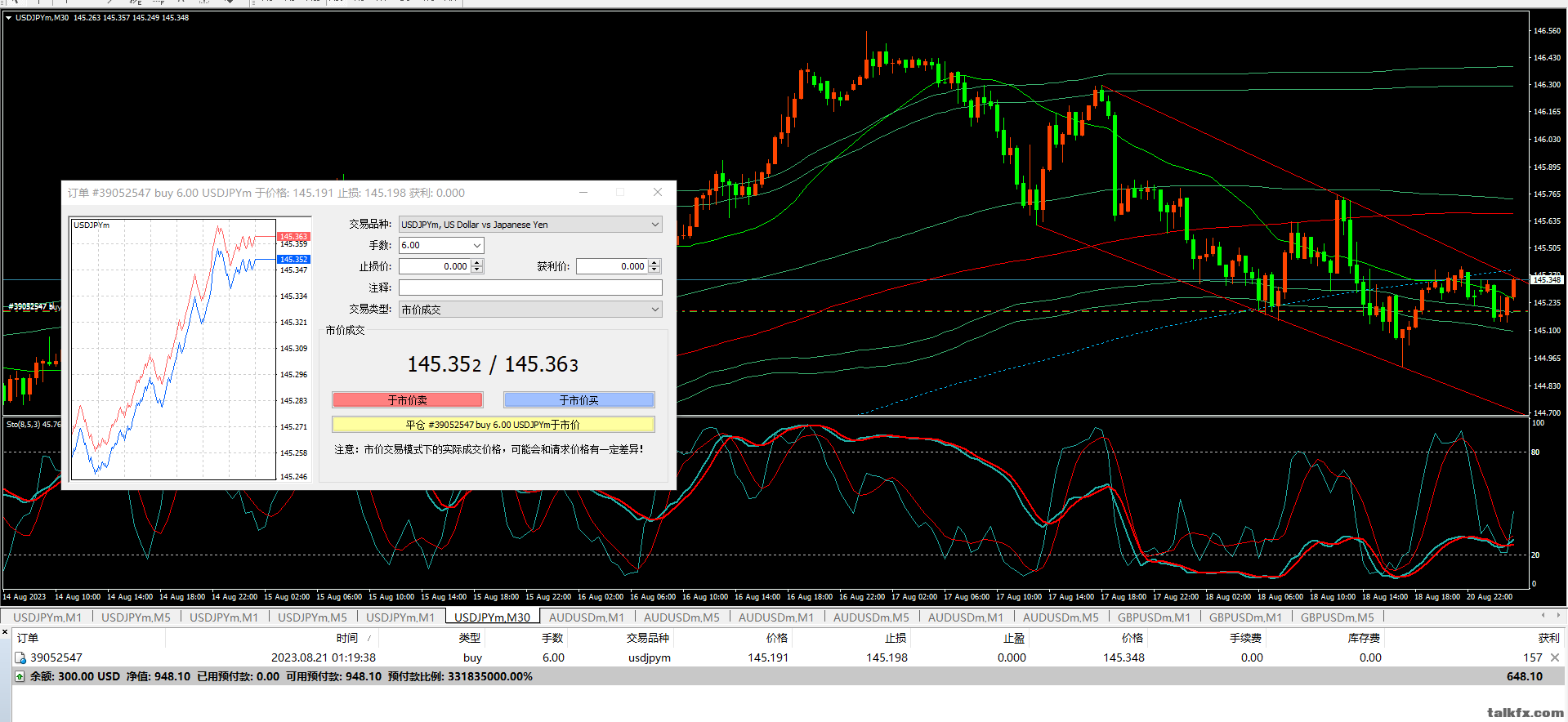1568x722 pixels.
Task: Click the 止损价 stop loss input field
Action: (x=435, y=266)
